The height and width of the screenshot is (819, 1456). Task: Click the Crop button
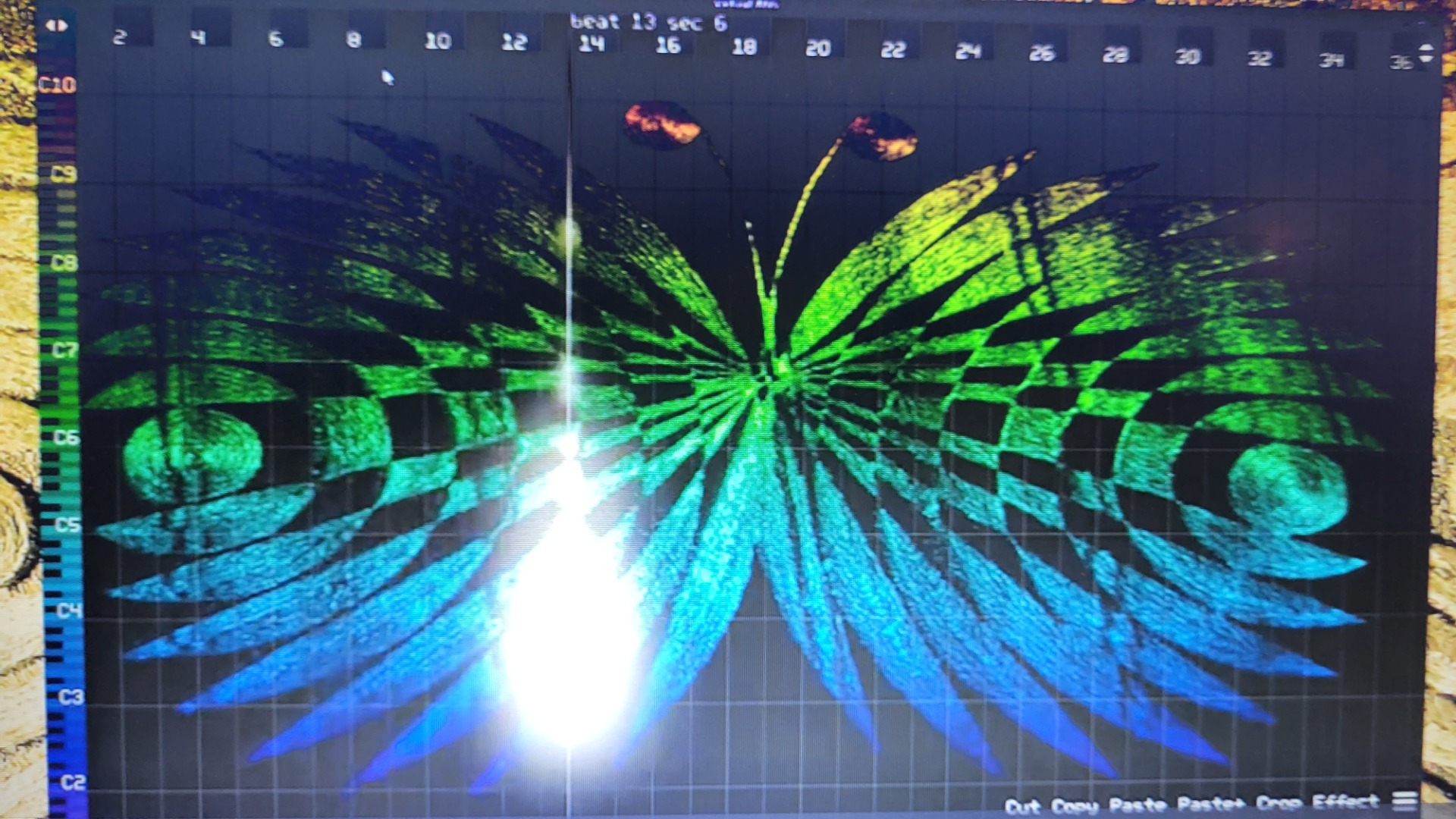[1279, 802]
